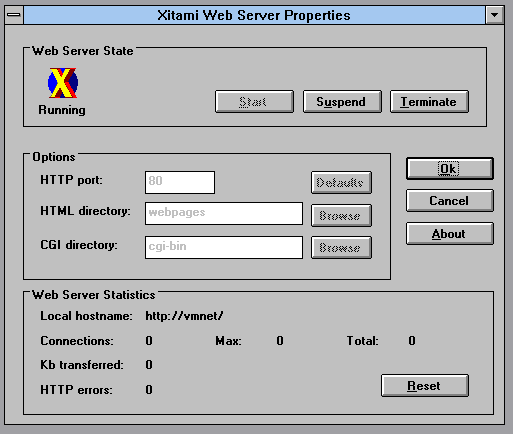Screen dimensions: 513x434
Task: Click the http://vmnet/ hostname text
Action: click(x=184, y=316)
